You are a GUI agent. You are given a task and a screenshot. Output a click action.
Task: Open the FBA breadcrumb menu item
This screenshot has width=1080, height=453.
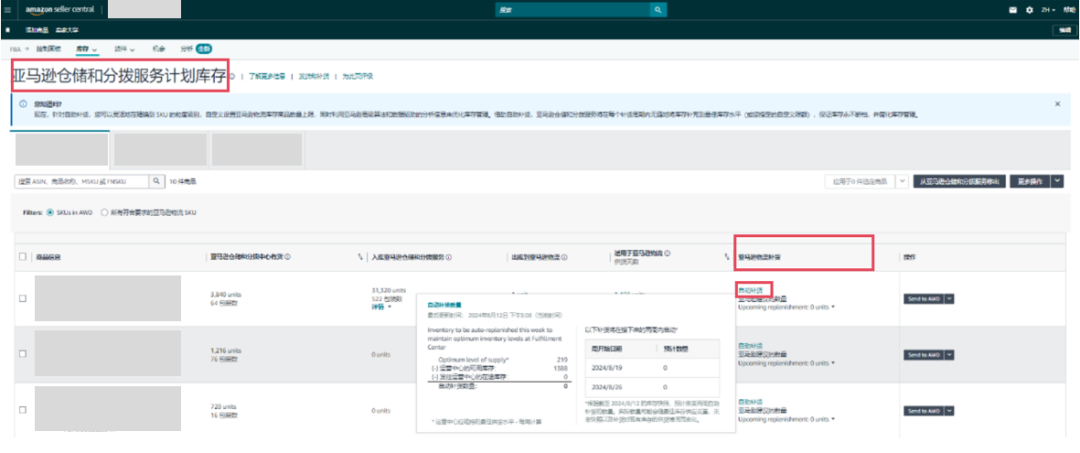[x=15, y=49]
